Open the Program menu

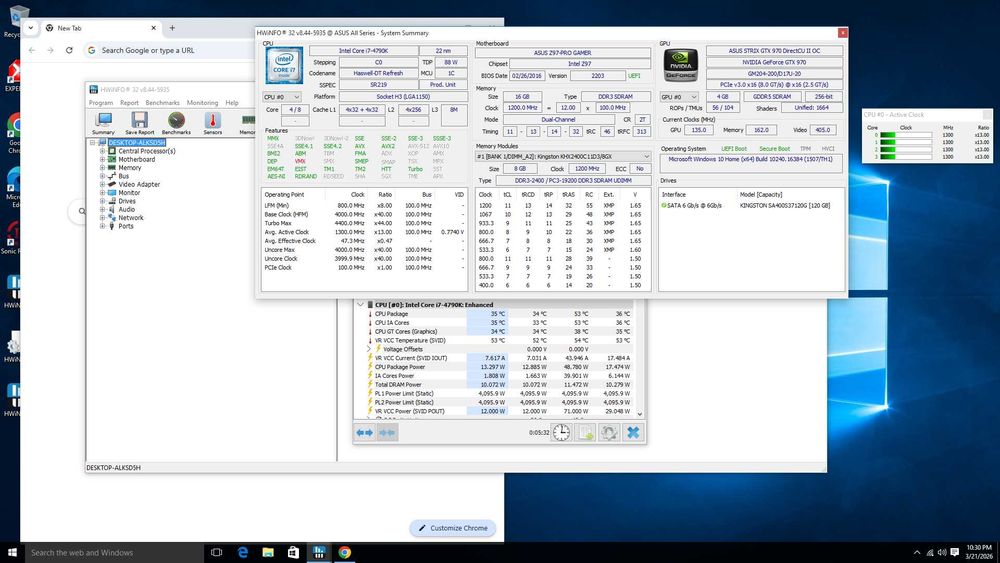pyautogui.click(x=101, y=103)
